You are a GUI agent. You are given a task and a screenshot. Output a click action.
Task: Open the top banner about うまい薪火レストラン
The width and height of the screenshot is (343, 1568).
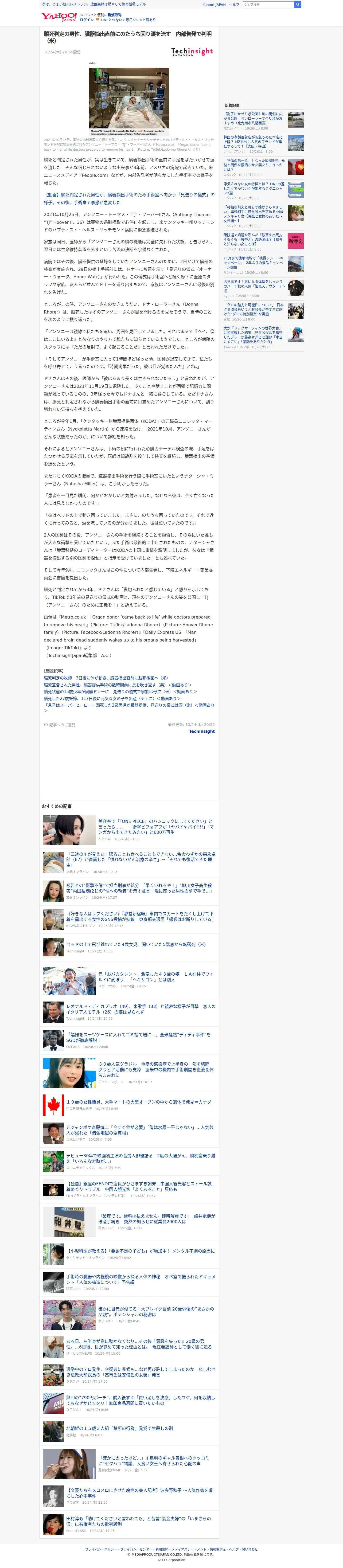(94, 4)
